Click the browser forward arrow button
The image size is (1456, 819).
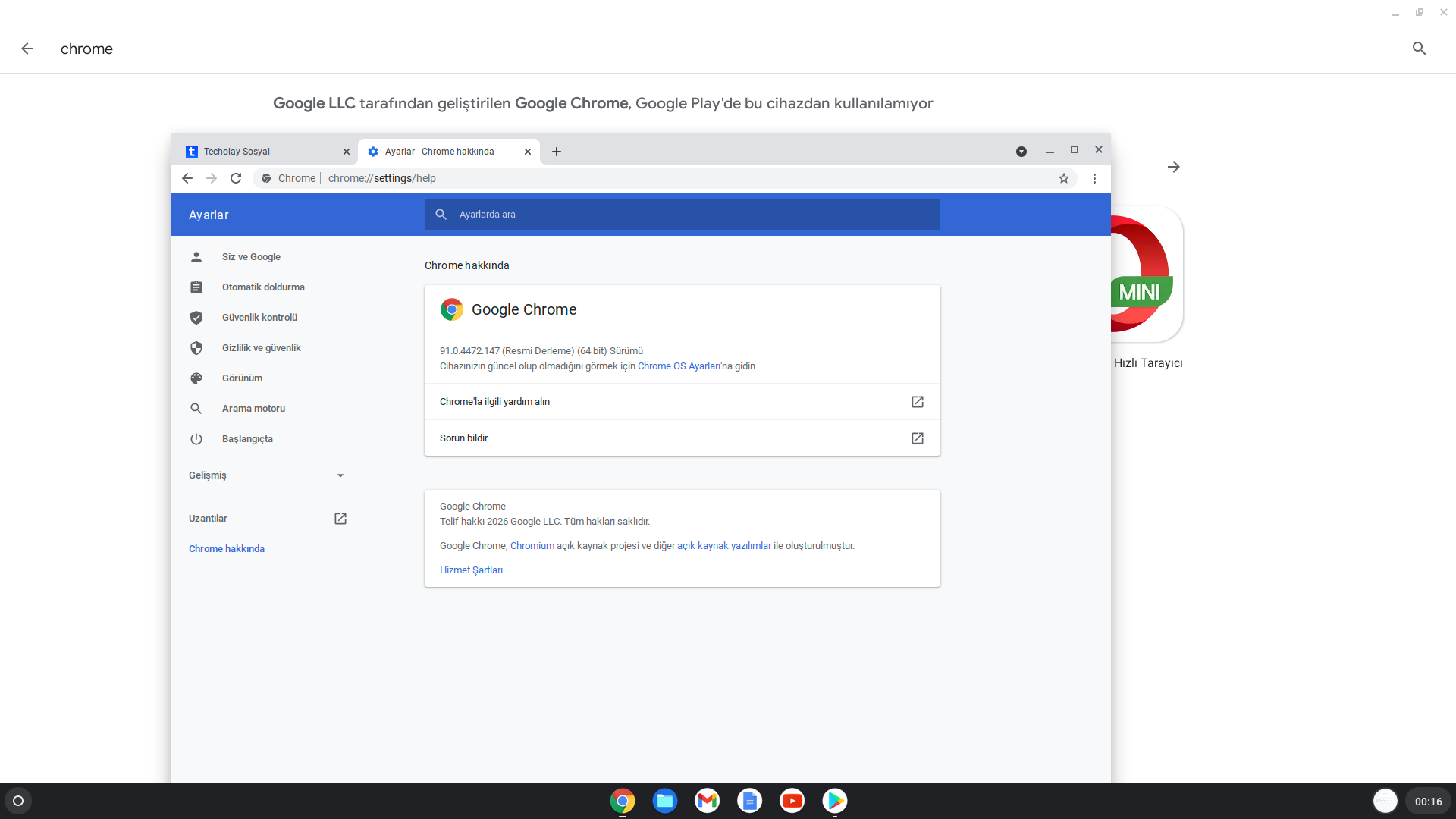(x=212, y=178)
